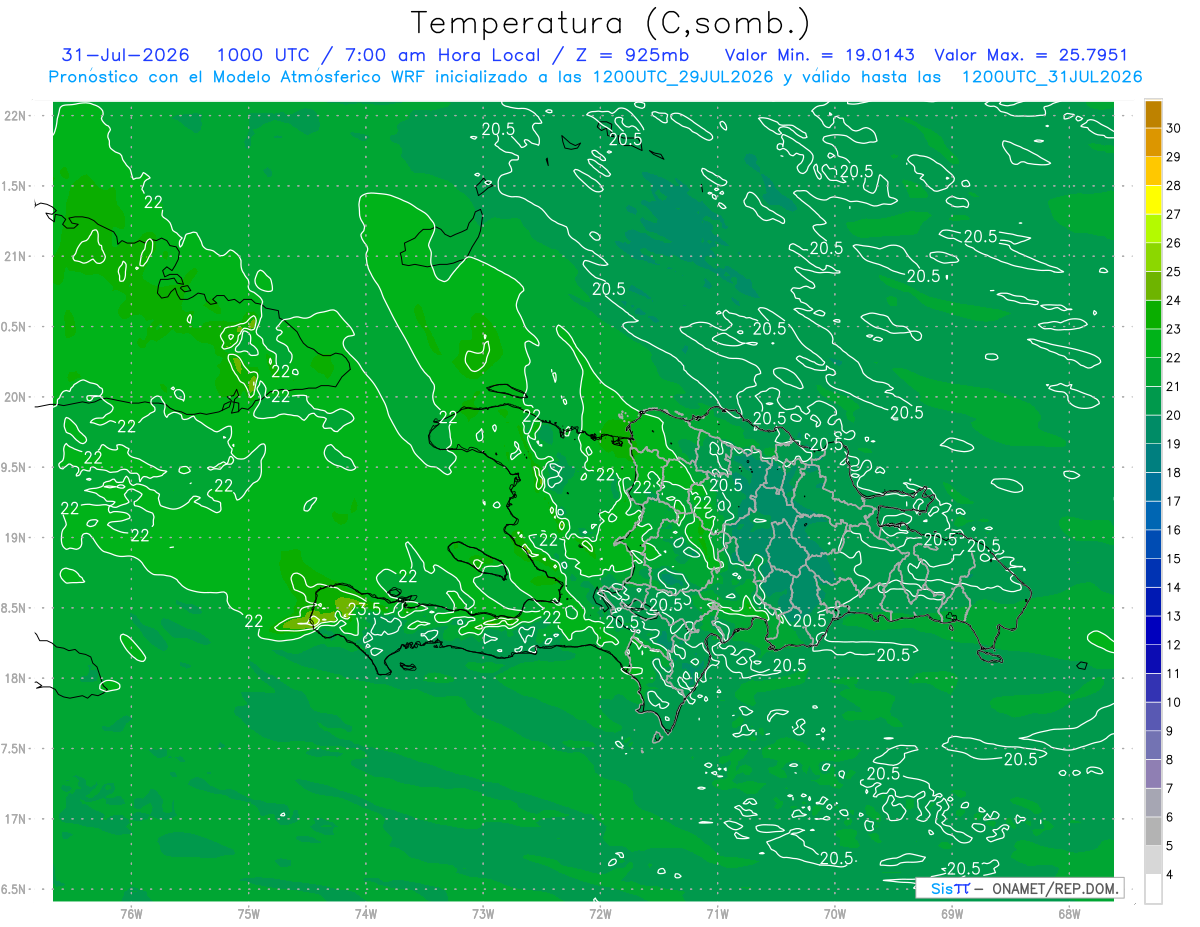
Task: Click latitude axis label "1.5N"
Action: coord(14,186)
